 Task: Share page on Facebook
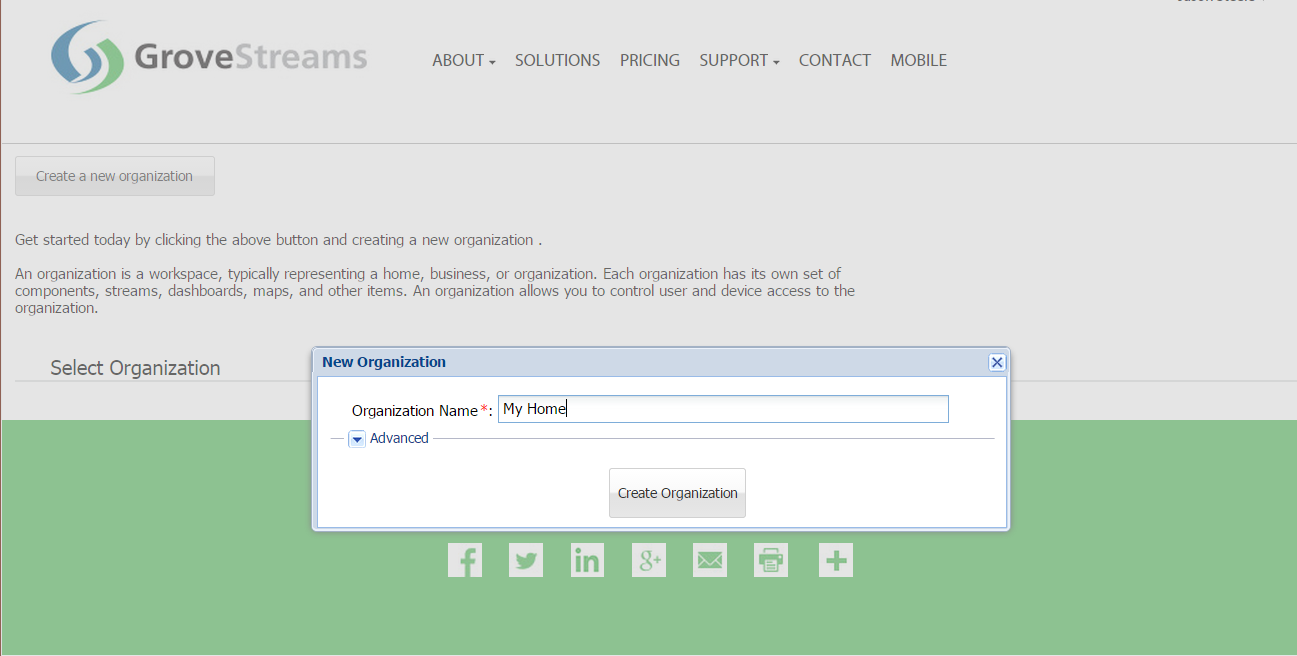[465, 560]
